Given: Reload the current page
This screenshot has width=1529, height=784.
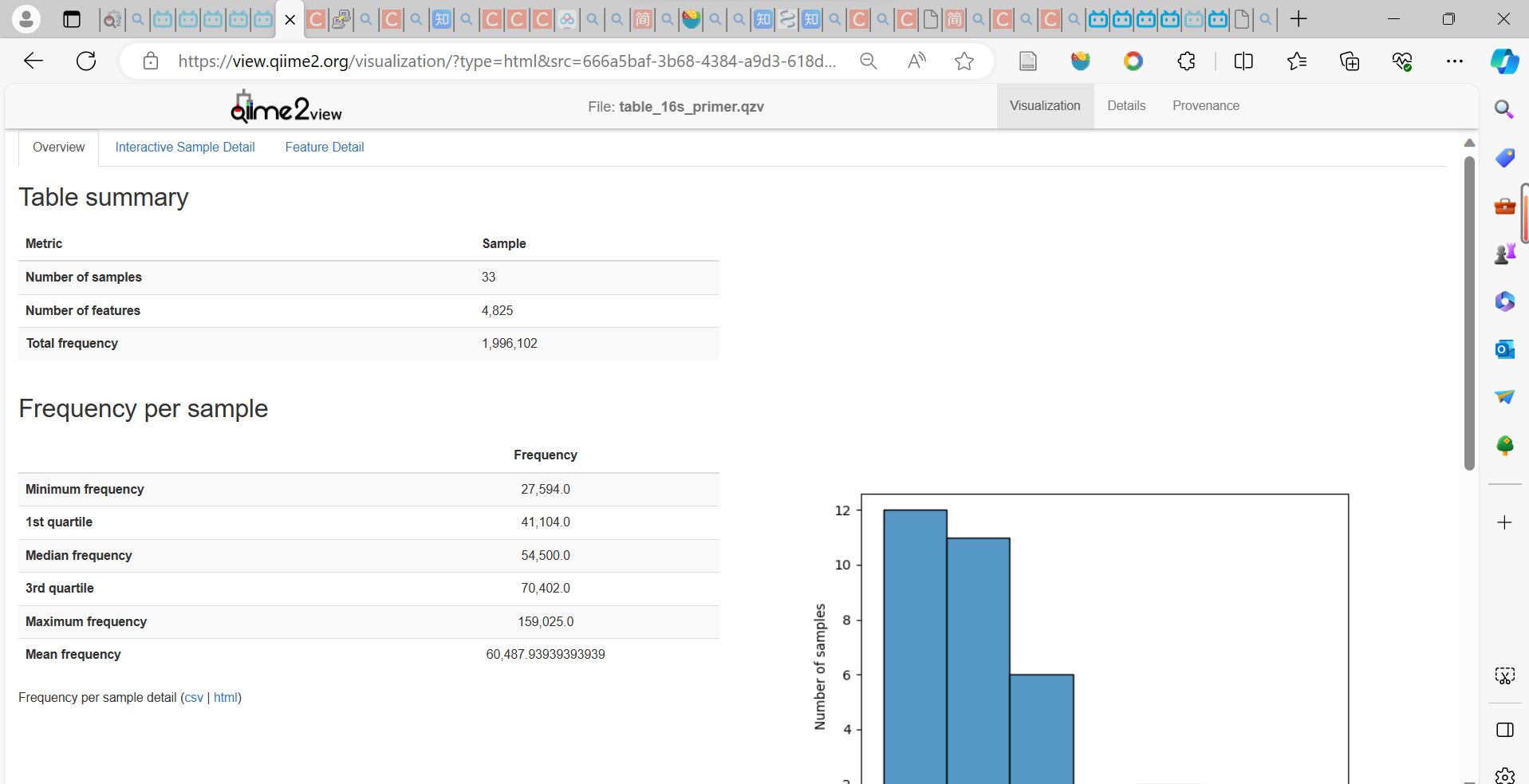Looking at the screenshot, I should click(x=86, y=61).
